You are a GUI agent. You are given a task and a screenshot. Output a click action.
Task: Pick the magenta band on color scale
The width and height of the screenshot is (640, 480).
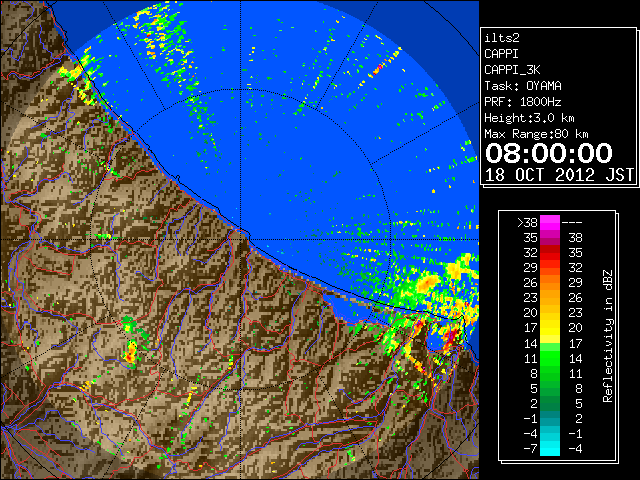550,223
